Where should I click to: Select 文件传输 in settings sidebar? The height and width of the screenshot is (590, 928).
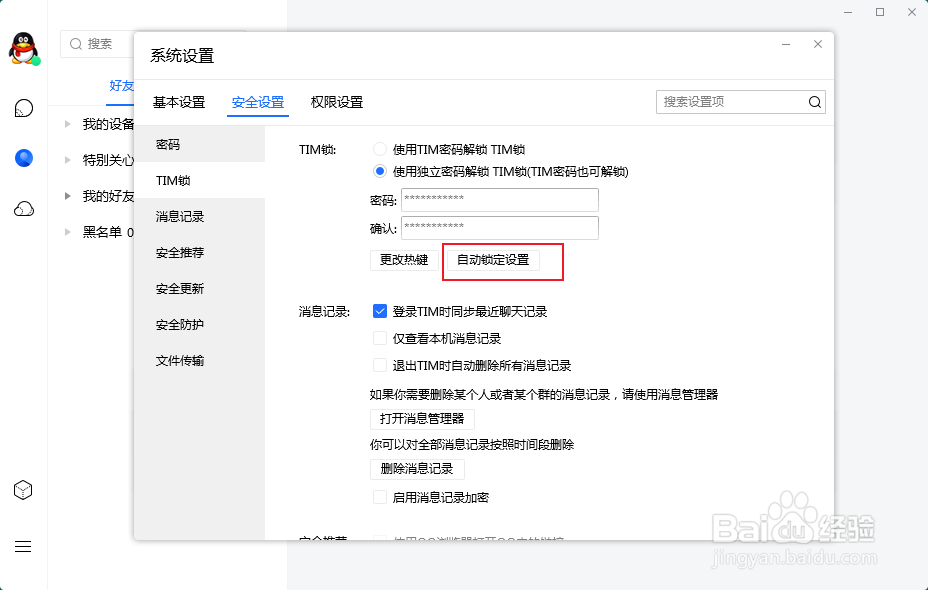[199, 361]
